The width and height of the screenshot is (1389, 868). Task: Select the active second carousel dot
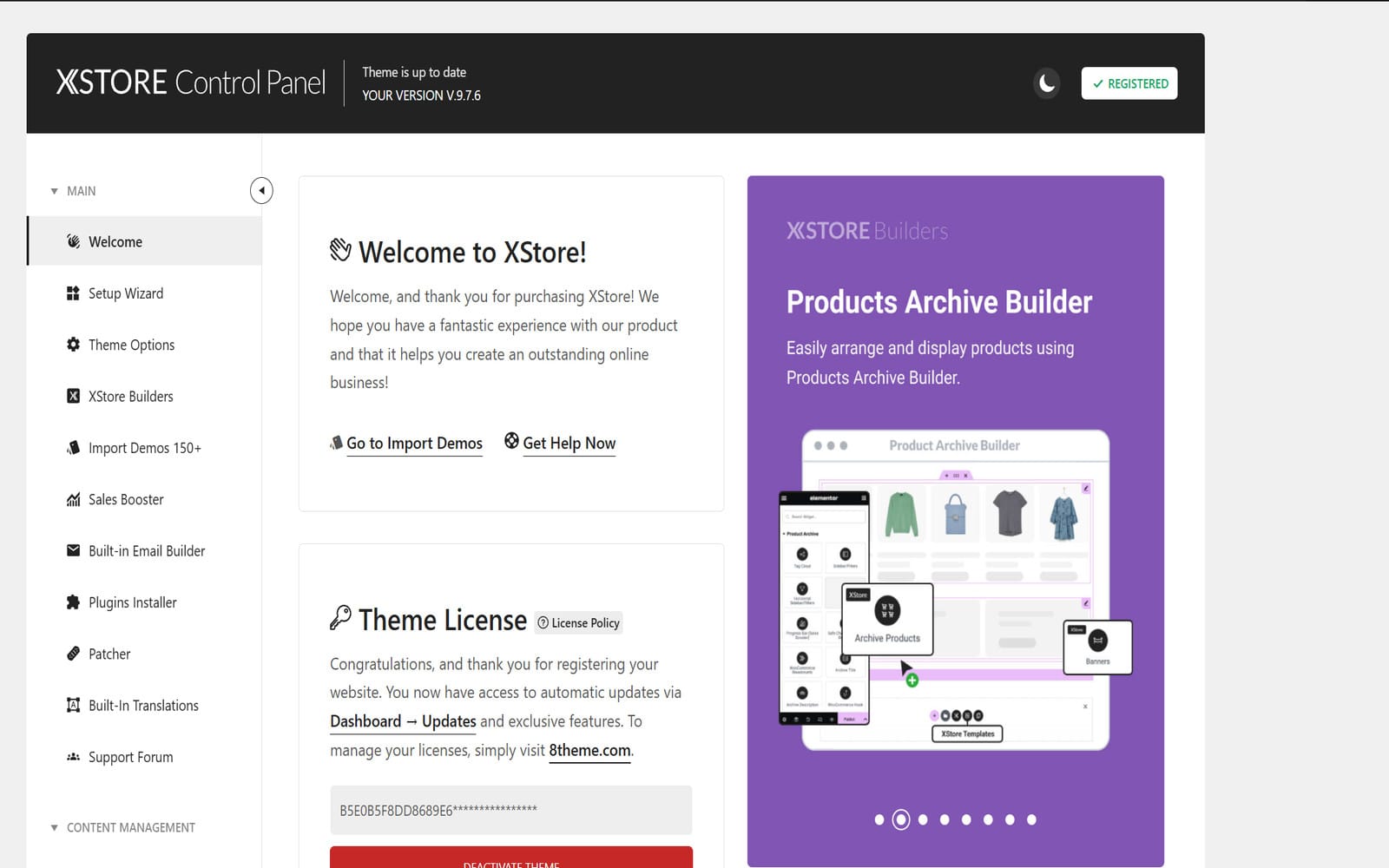point(901,819)
